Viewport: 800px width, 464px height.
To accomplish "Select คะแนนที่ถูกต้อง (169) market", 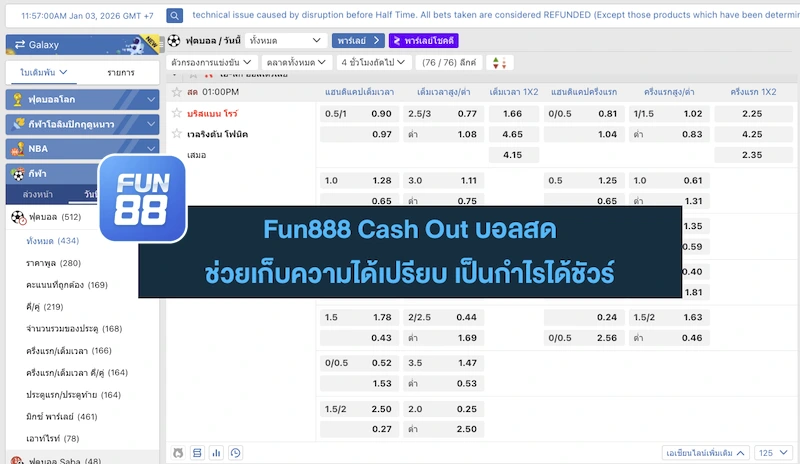I will pyautogui.click(x=67, y=285).
